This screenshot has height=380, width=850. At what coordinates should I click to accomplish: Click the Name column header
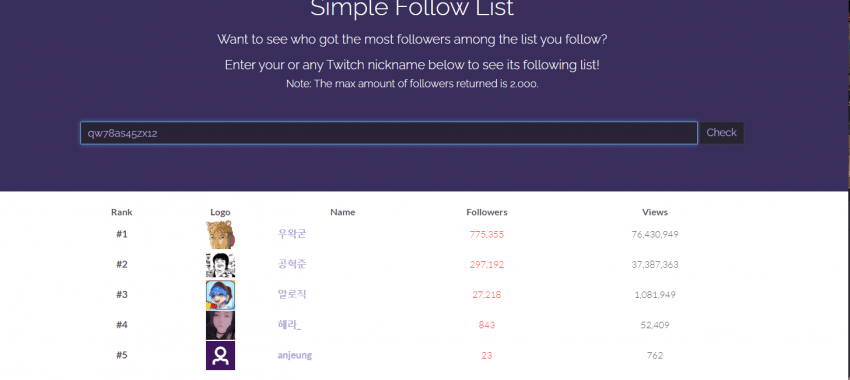pyautogui.click(x=343, y=212)
